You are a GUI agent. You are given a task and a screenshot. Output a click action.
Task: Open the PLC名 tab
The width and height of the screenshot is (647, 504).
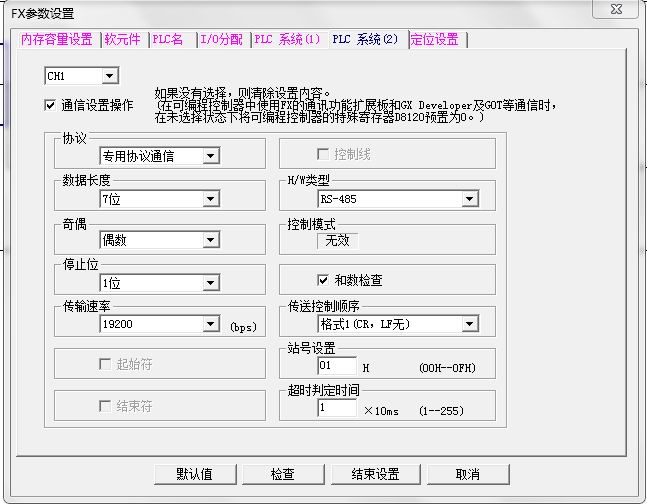point(169,40)
